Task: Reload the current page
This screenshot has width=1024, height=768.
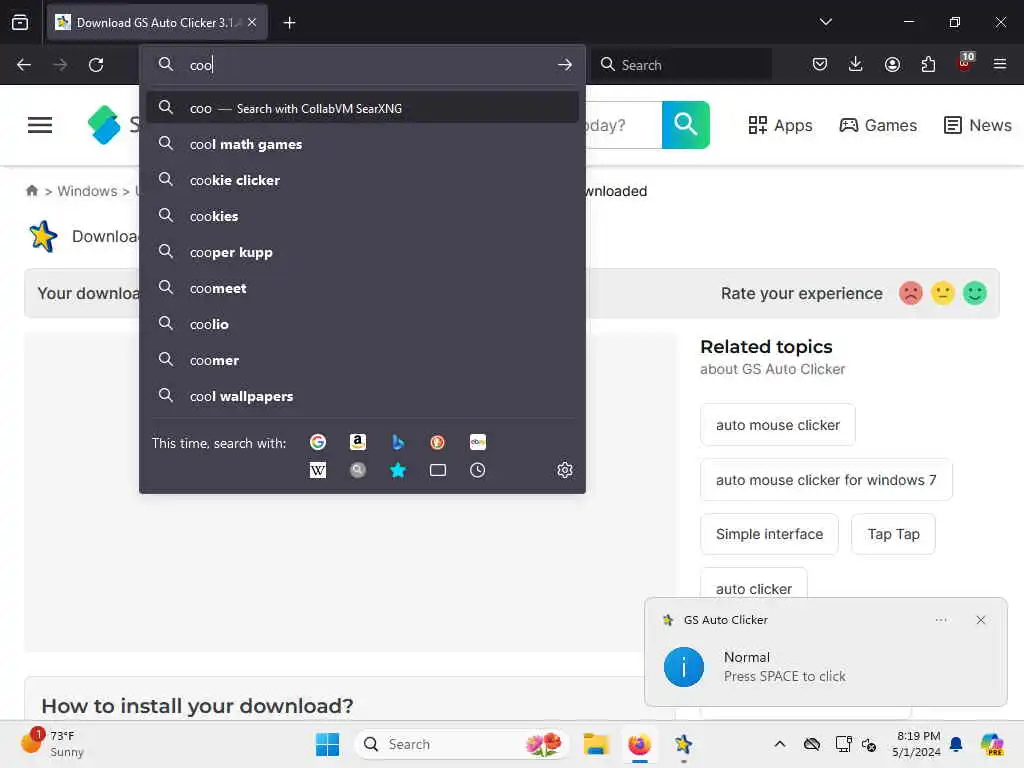Action: tap(96, 65)
